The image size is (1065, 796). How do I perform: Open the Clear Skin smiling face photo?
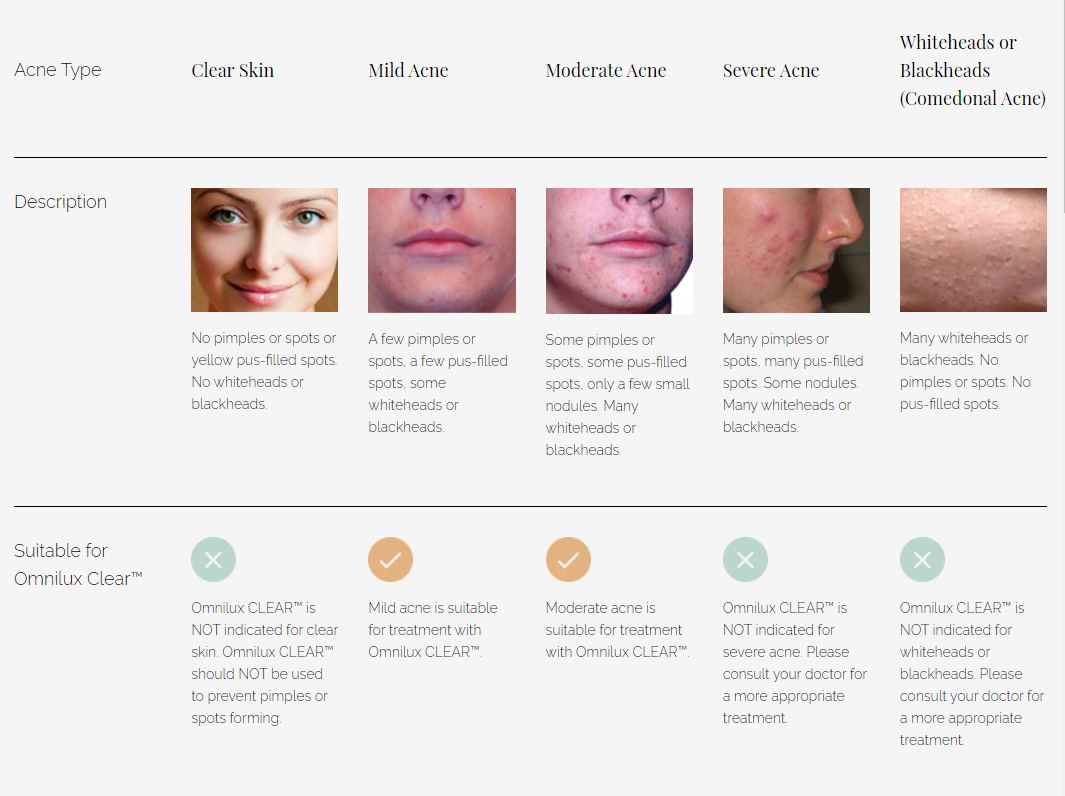coord(264,250)
